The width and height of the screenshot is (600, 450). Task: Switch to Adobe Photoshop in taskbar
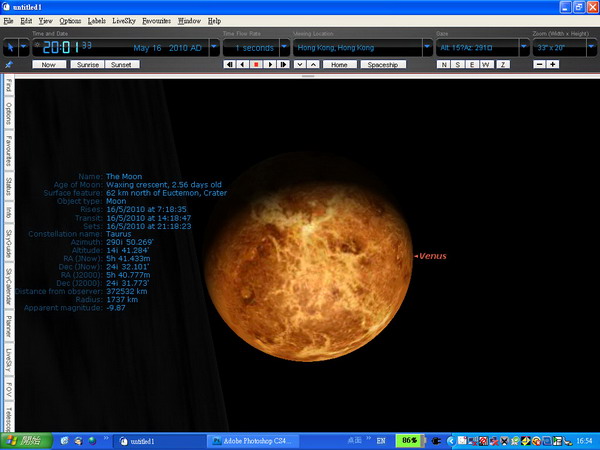248,440
